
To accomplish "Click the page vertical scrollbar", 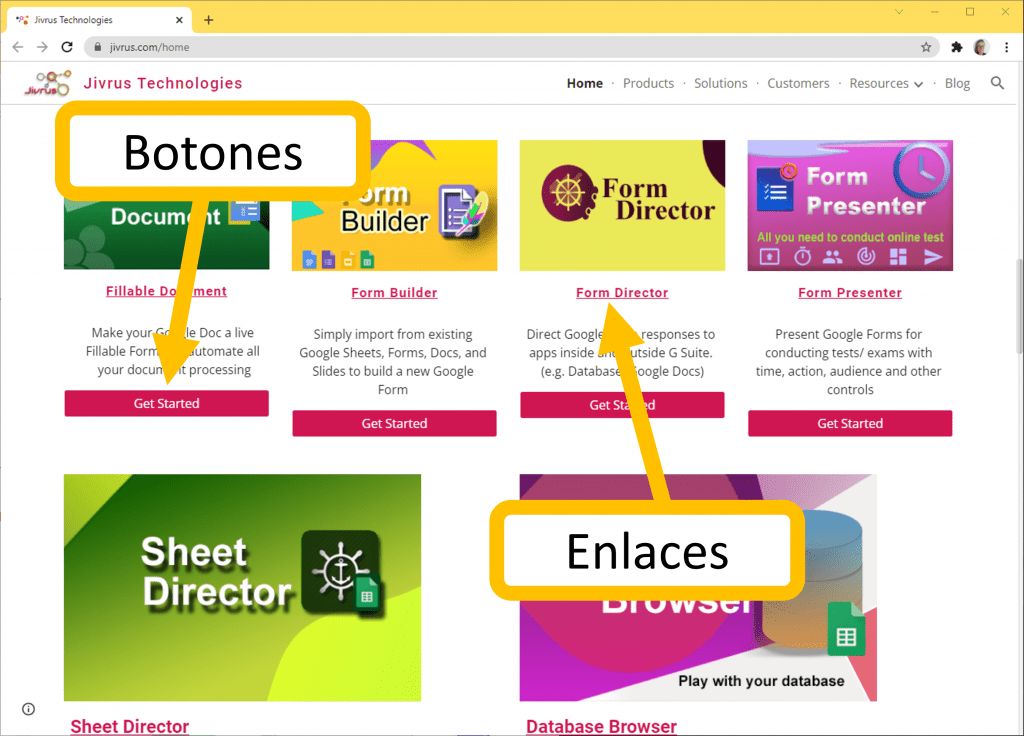I will pyautogui.click(x=1019, y=307).
